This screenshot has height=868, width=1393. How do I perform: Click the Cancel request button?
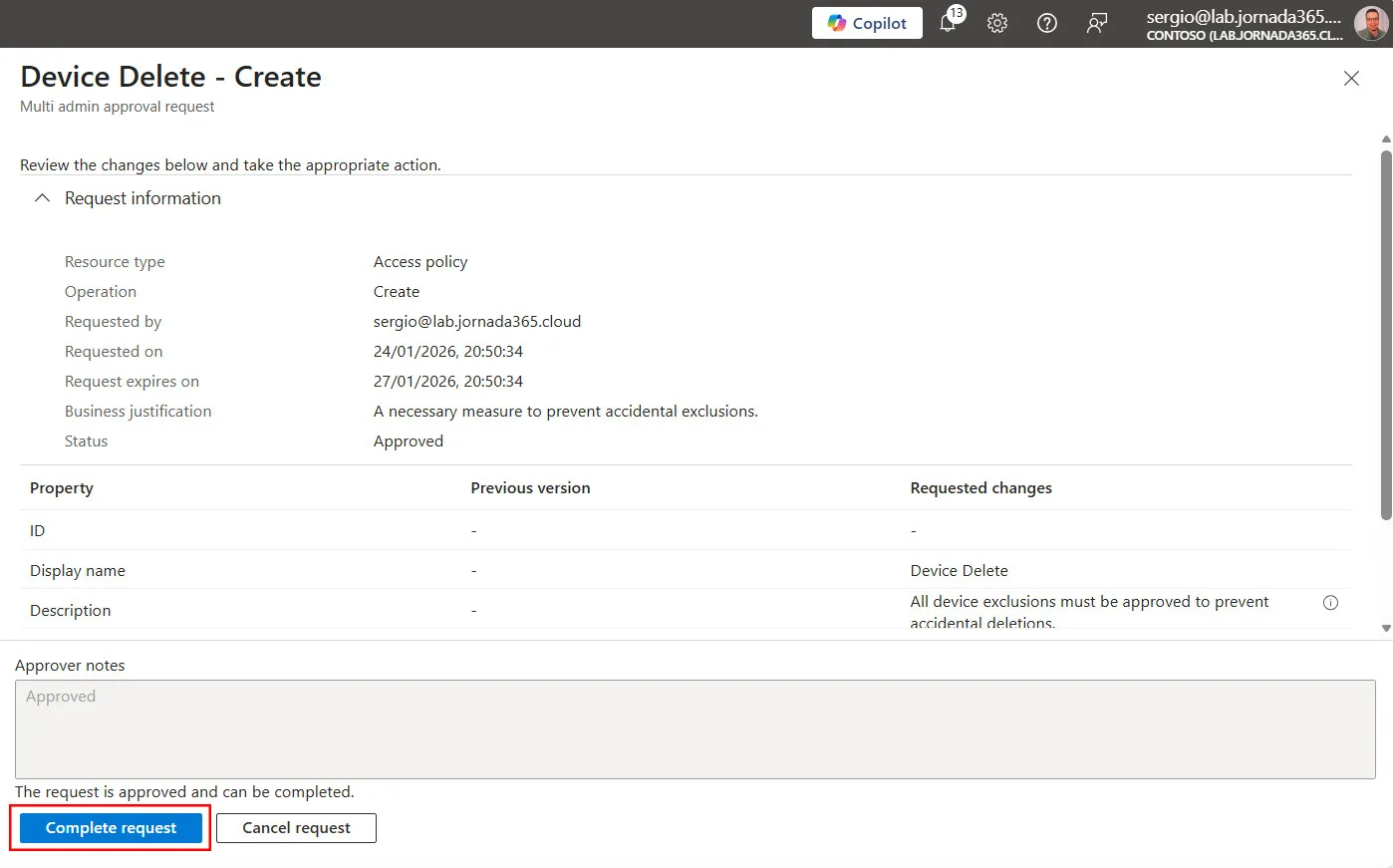(x=296, y=828)
